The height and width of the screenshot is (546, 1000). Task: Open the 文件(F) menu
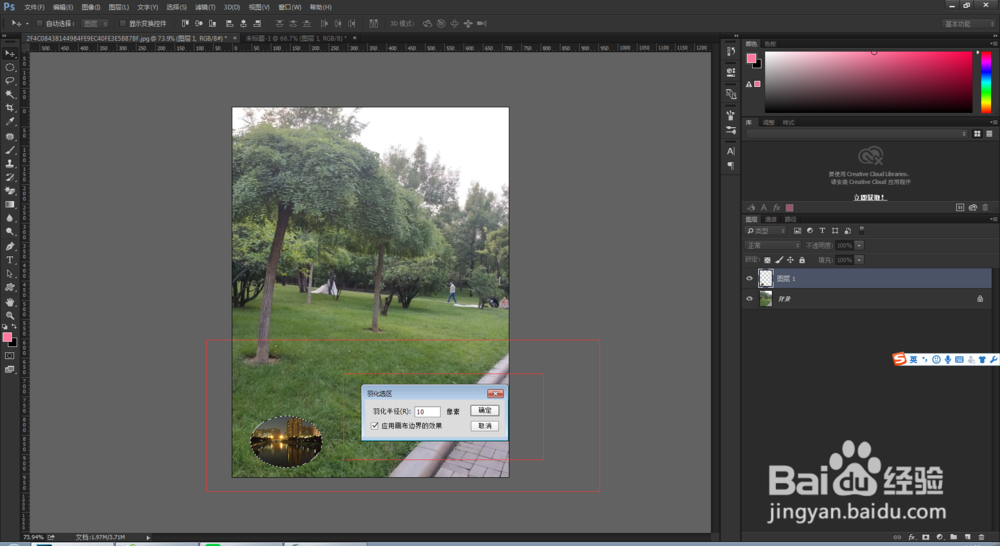(x=34, y=7)
